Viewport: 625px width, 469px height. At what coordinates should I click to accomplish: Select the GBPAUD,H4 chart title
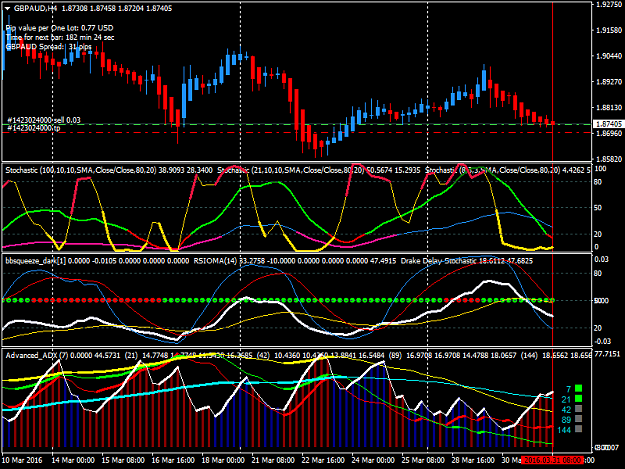pyautogui.click(x=33, y=8)
